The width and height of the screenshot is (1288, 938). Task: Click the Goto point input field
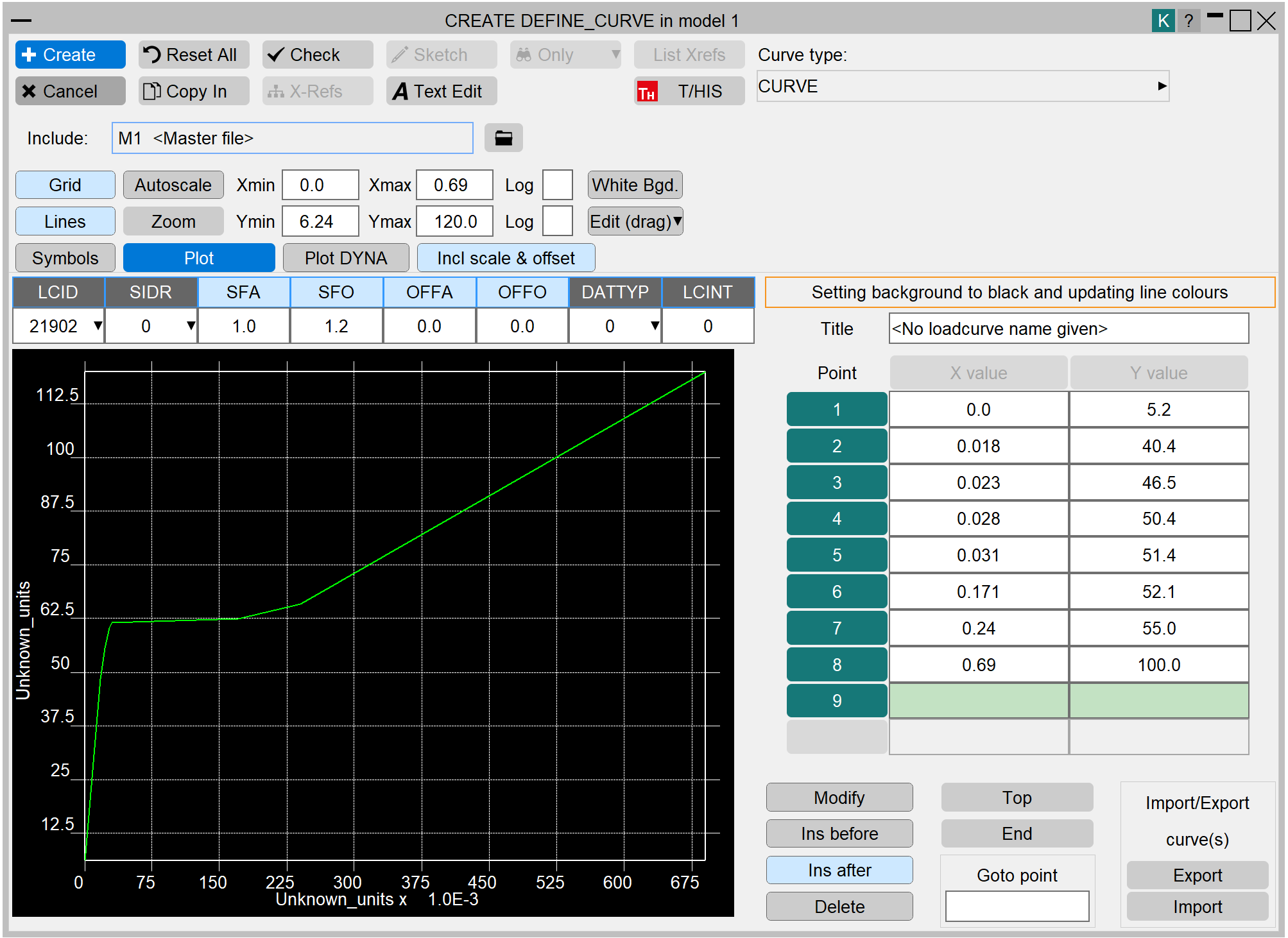1017,907
